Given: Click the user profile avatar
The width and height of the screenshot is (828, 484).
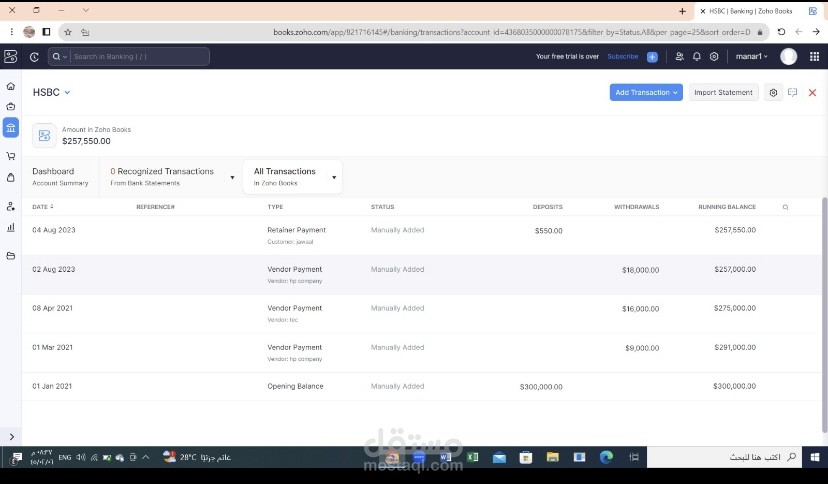Looking at the screenshot, I should tap(788, 56).
